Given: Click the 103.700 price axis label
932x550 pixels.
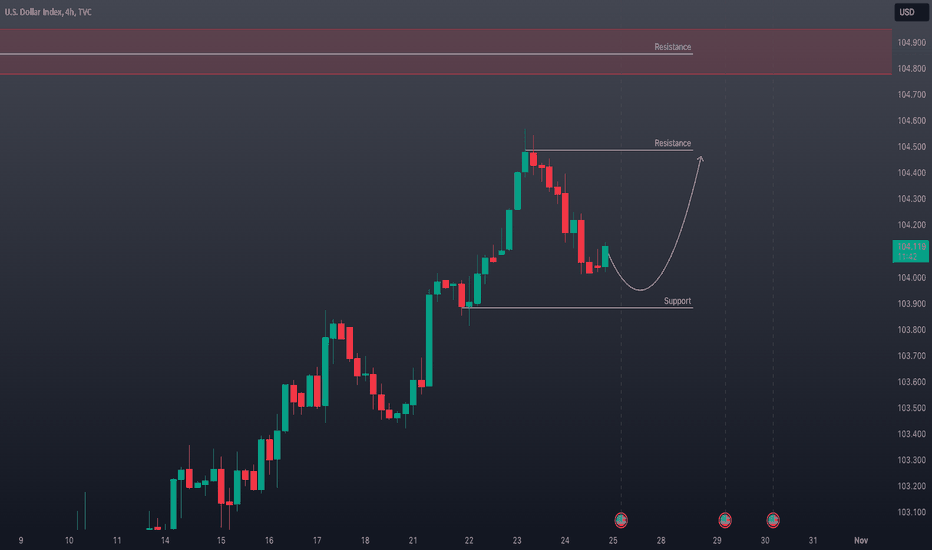Looking at the screenshot, I should coord(911,356).
